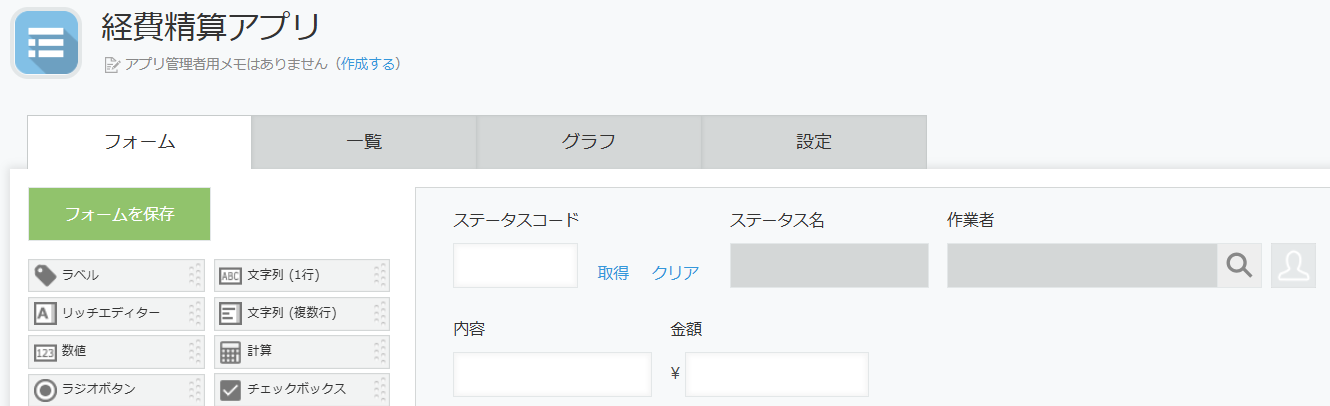This screenshot has height=406, width=1330.
Task: Click the クリア link
Action: point(675,273)
